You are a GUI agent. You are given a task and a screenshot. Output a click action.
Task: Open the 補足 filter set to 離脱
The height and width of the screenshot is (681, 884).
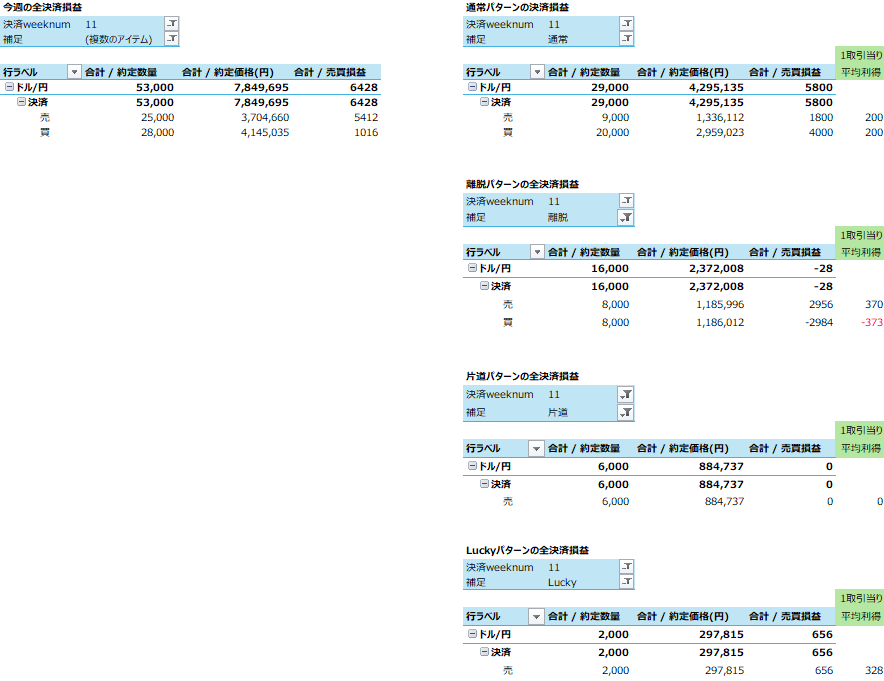(x=626, y=216)
